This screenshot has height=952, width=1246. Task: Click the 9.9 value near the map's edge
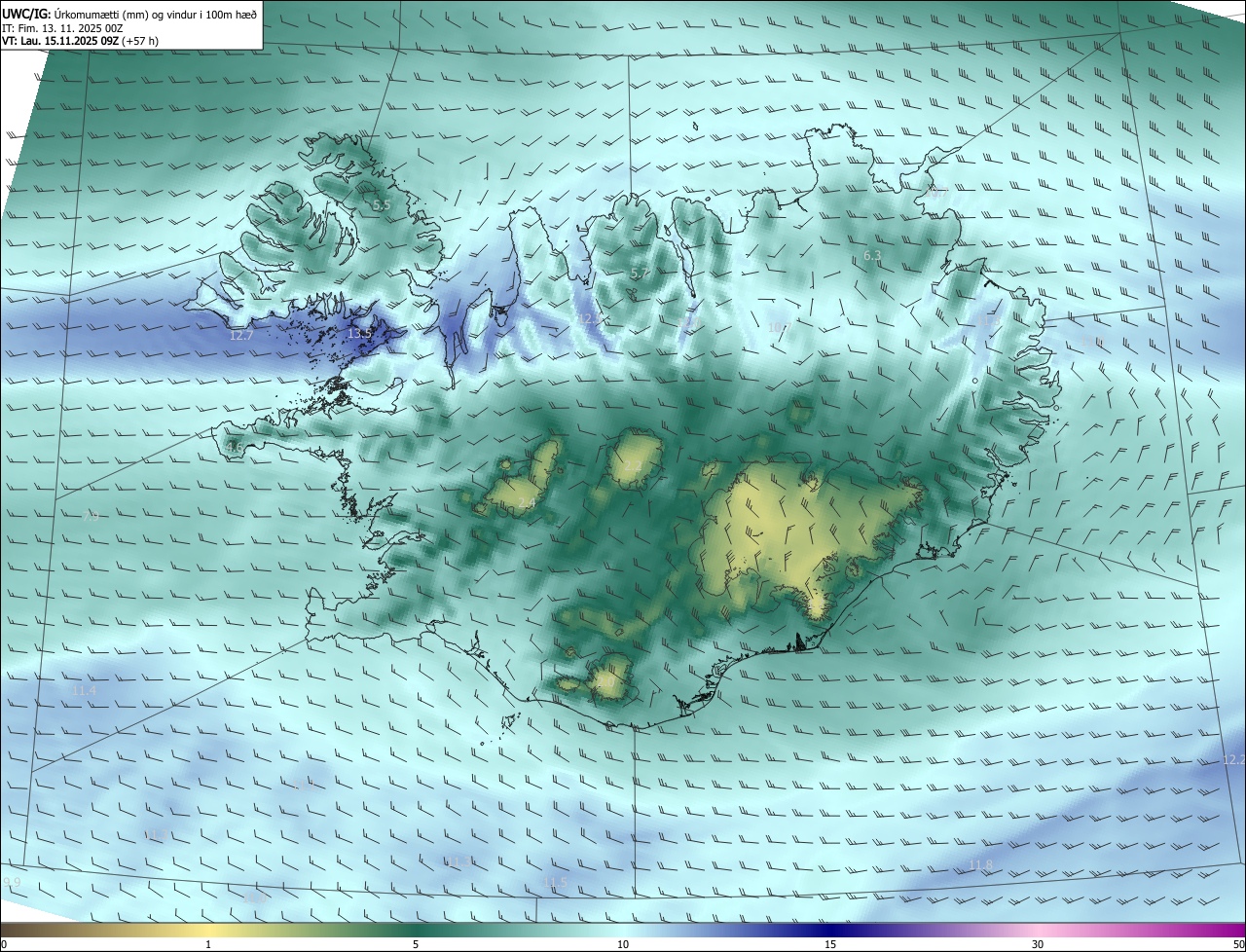[12, 882]
